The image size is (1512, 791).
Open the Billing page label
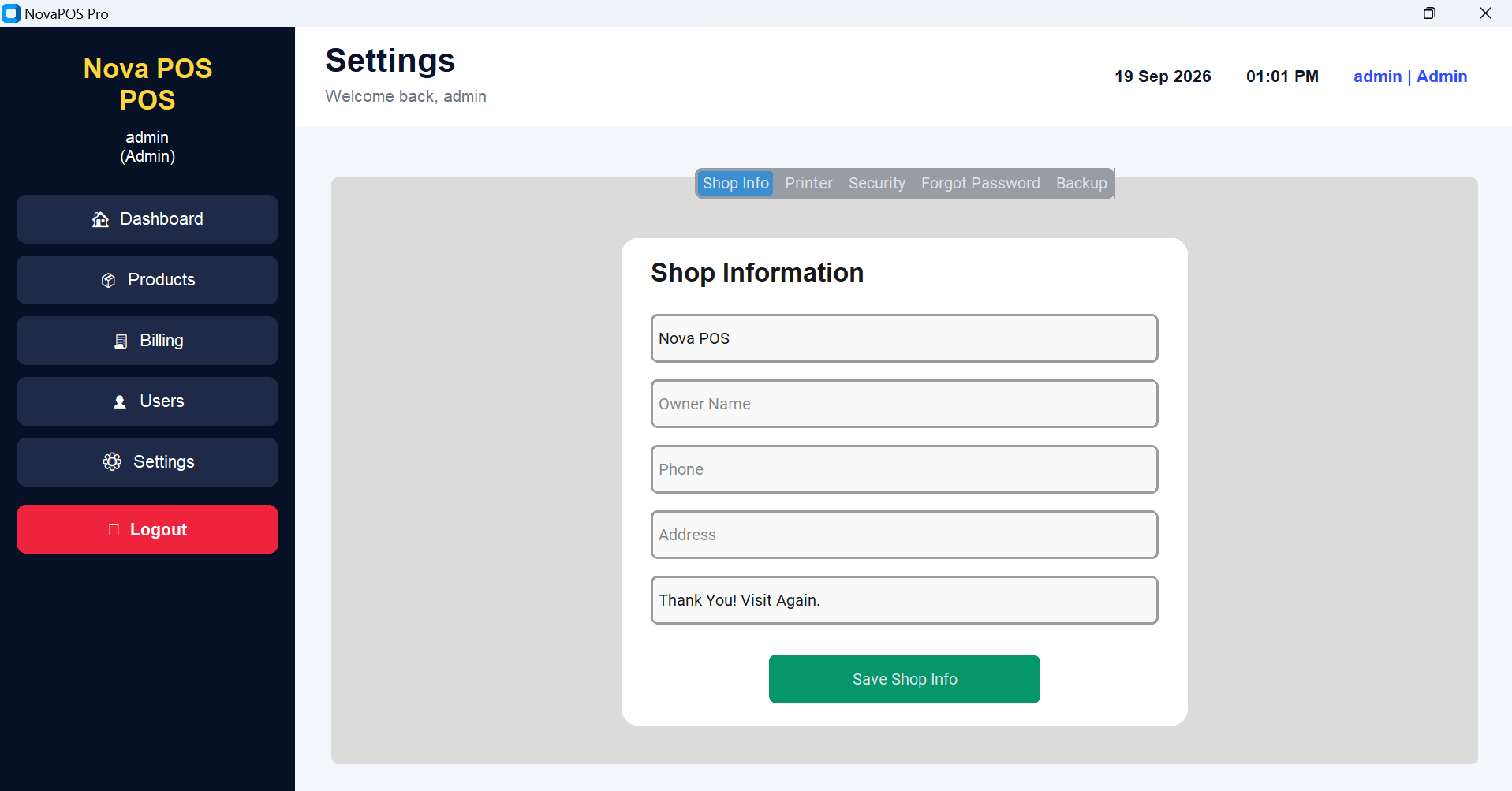(x=162, y=341)
